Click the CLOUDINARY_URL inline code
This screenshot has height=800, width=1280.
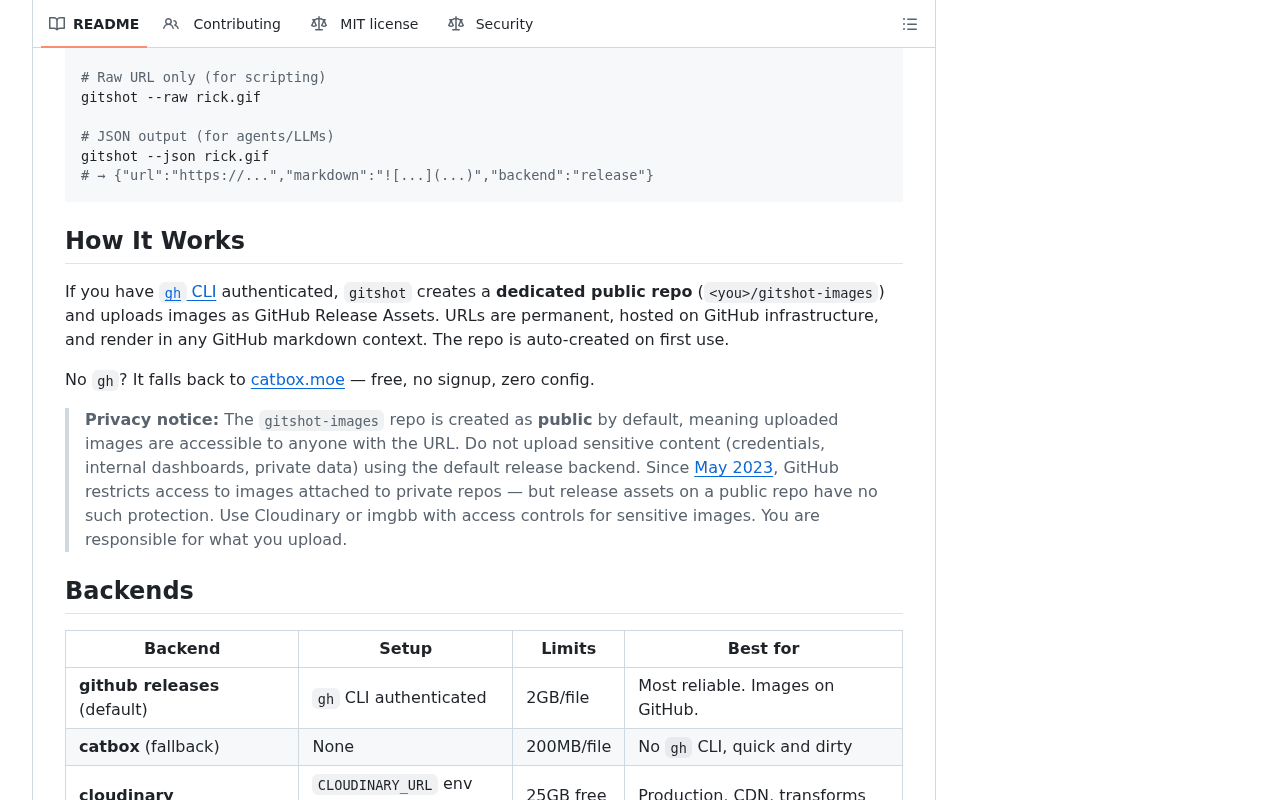[375, 785]
